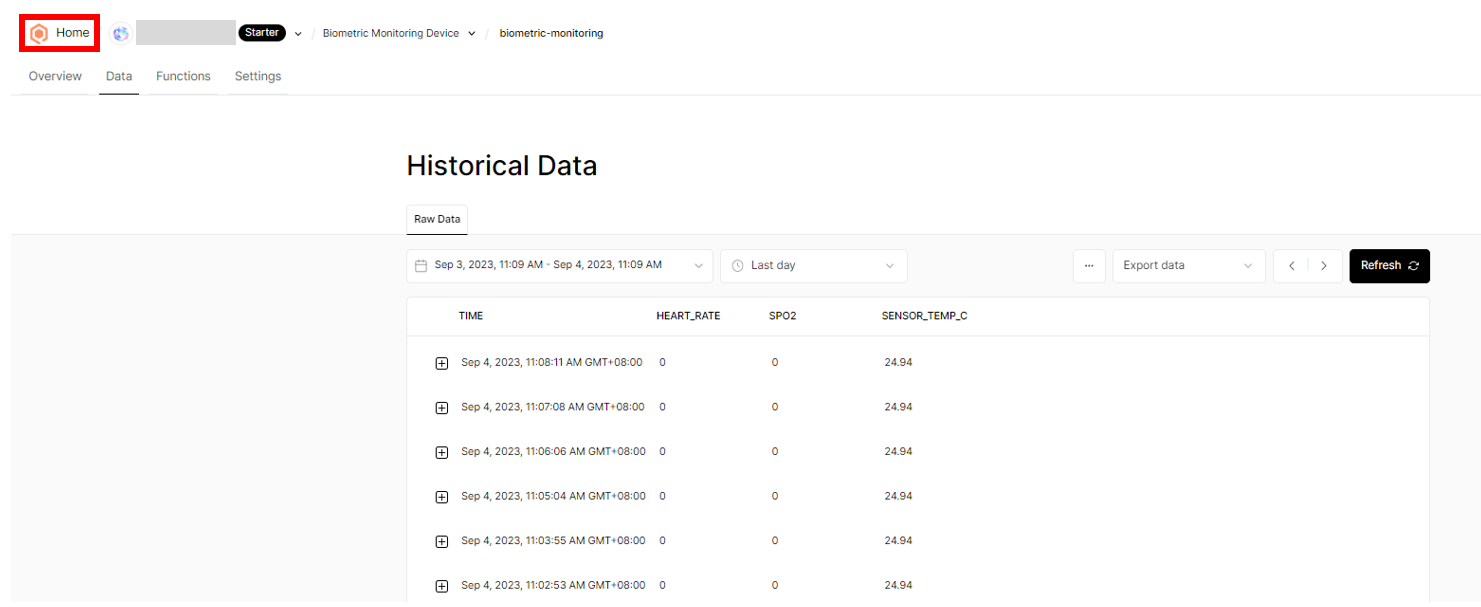
Task: Expand the 11:03:55 AM data row
Action: [x=442, y=541]
